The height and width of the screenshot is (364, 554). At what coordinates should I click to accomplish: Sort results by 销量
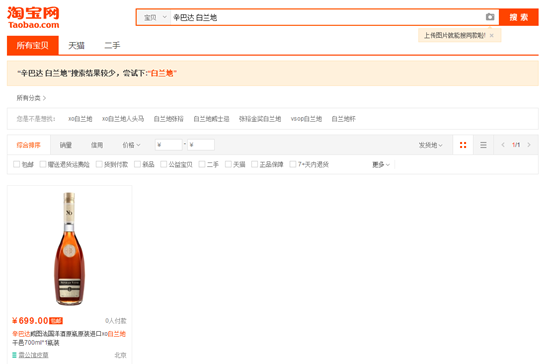[66, 145]
